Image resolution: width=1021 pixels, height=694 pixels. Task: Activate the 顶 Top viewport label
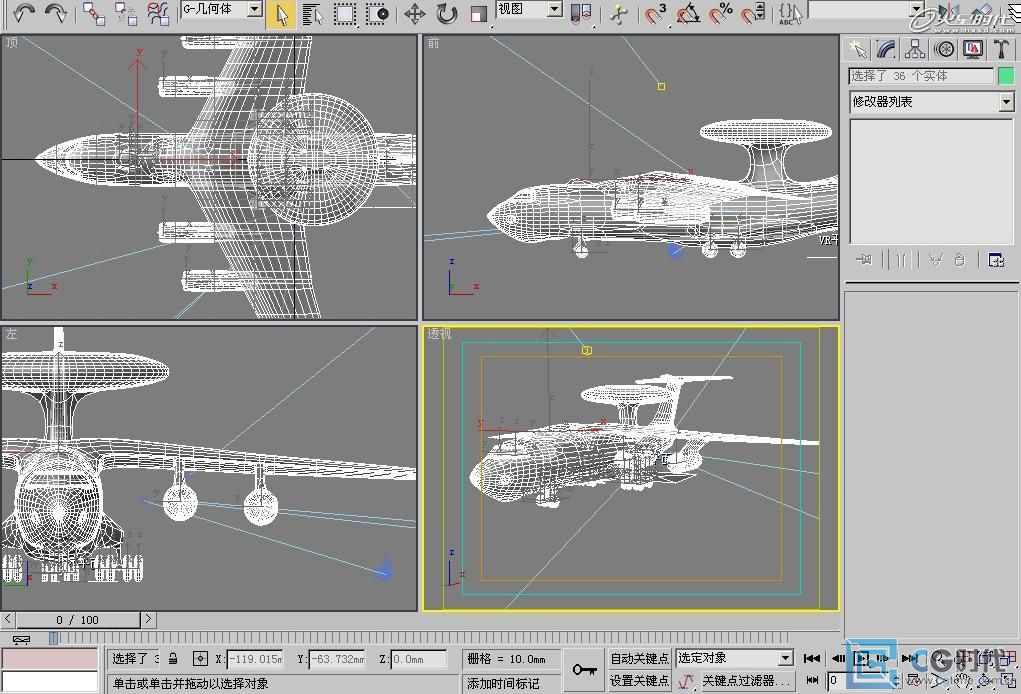click(12, 43)
